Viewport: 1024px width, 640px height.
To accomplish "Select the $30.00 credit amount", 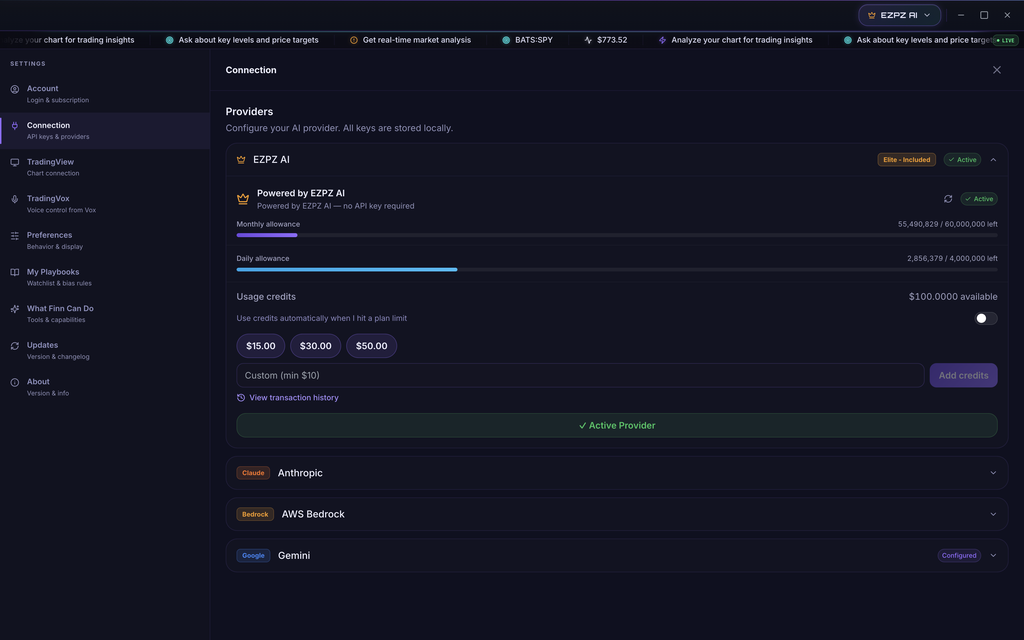I will pos(315,345).
